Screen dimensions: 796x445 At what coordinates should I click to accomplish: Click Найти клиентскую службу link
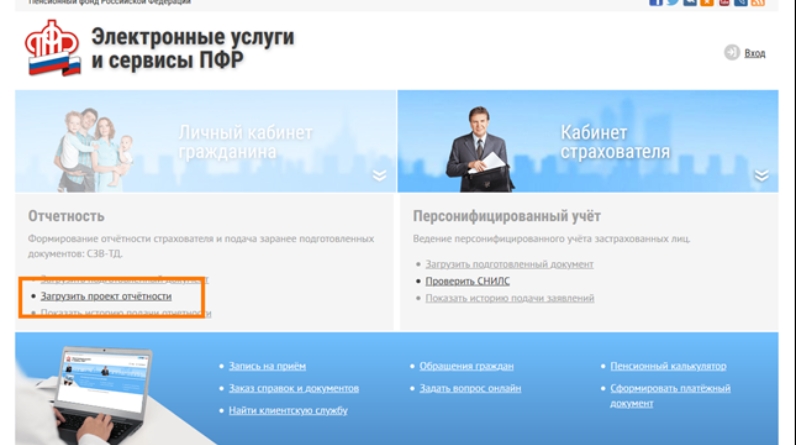[x=287, y=410]
